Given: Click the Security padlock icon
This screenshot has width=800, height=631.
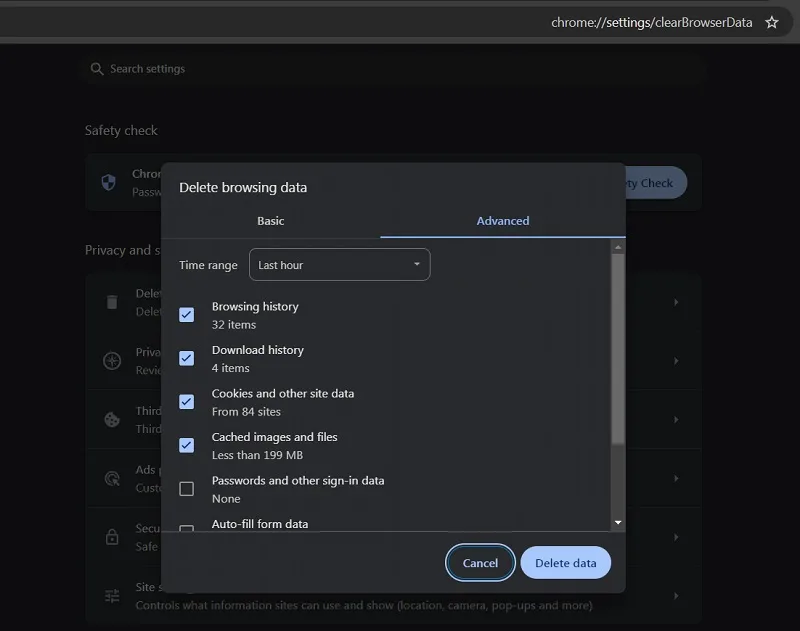Looking at the screenshot, I should [x=112, y=537].
